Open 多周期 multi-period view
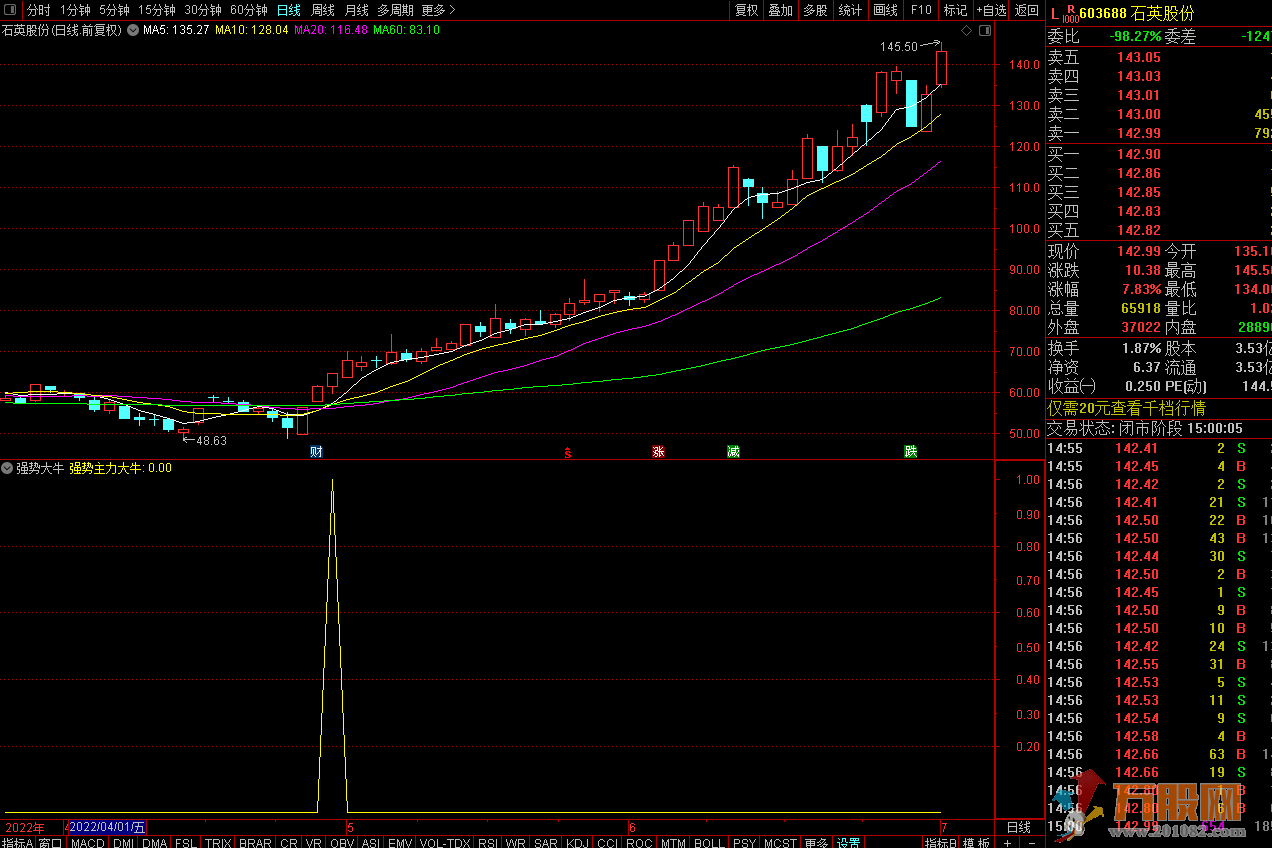This screenshot has height=848, width=1272. coord(395,10)
